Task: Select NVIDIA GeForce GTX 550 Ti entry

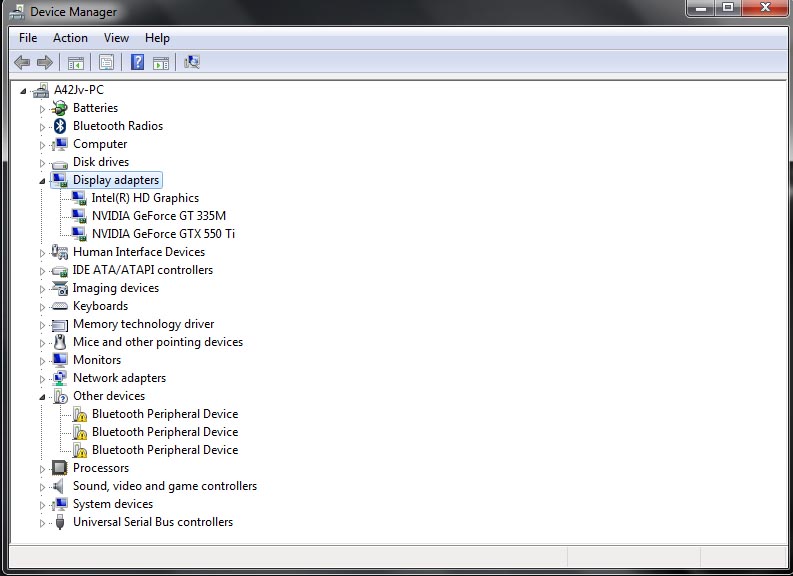Action: tap(163, 234)
